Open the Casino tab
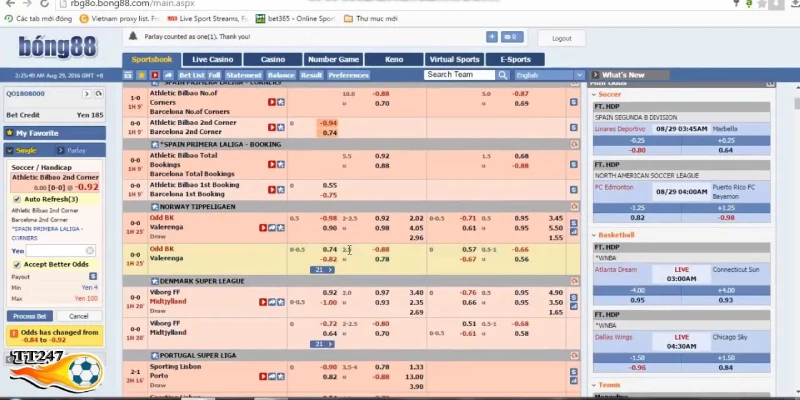 pyautogui.click(x=273, y=60)
